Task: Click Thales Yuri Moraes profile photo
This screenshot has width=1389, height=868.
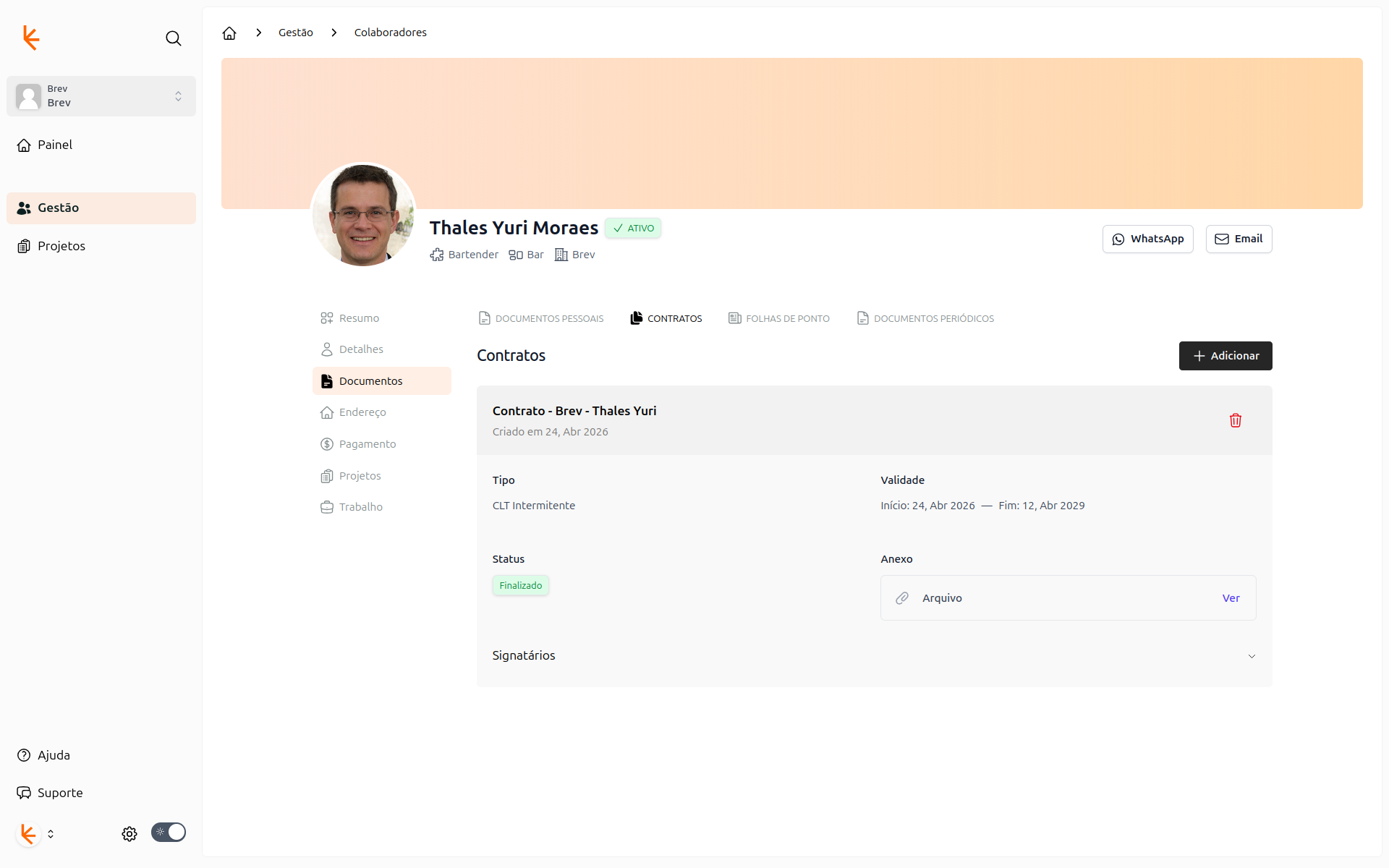Action: [363, 215]
